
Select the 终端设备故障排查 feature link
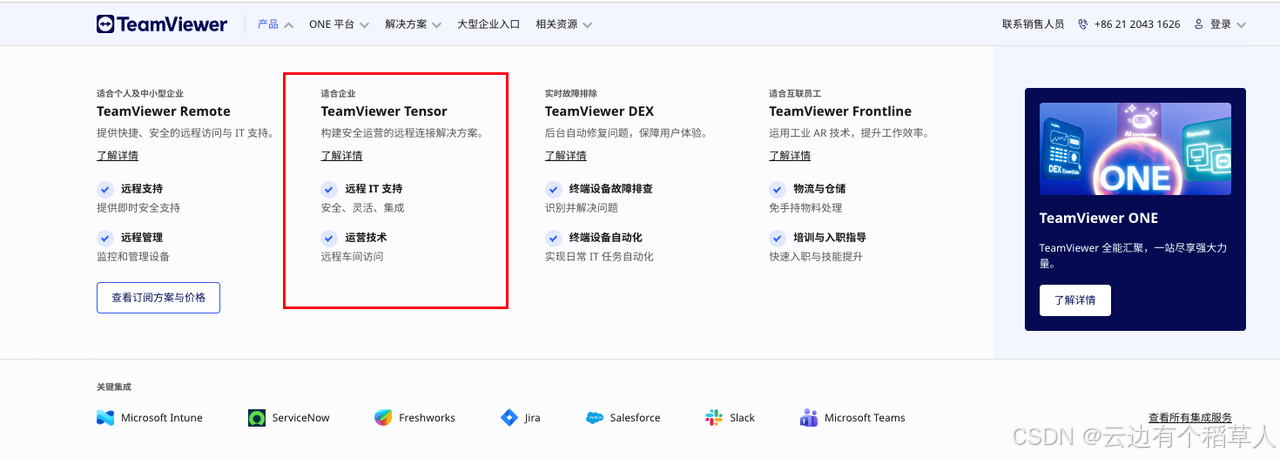611,188
